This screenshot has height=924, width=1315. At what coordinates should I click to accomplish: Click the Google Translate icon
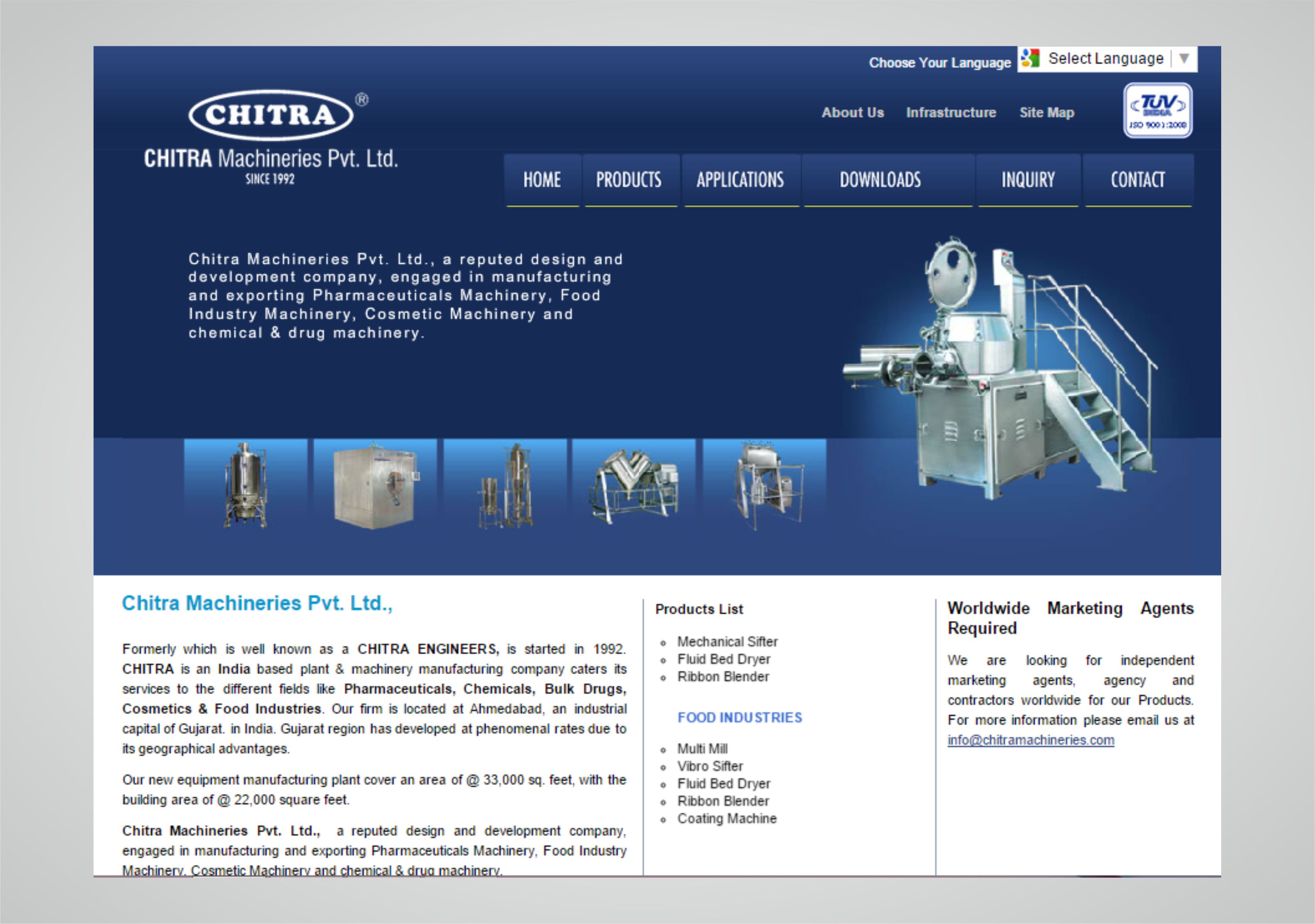[1030, 58]
